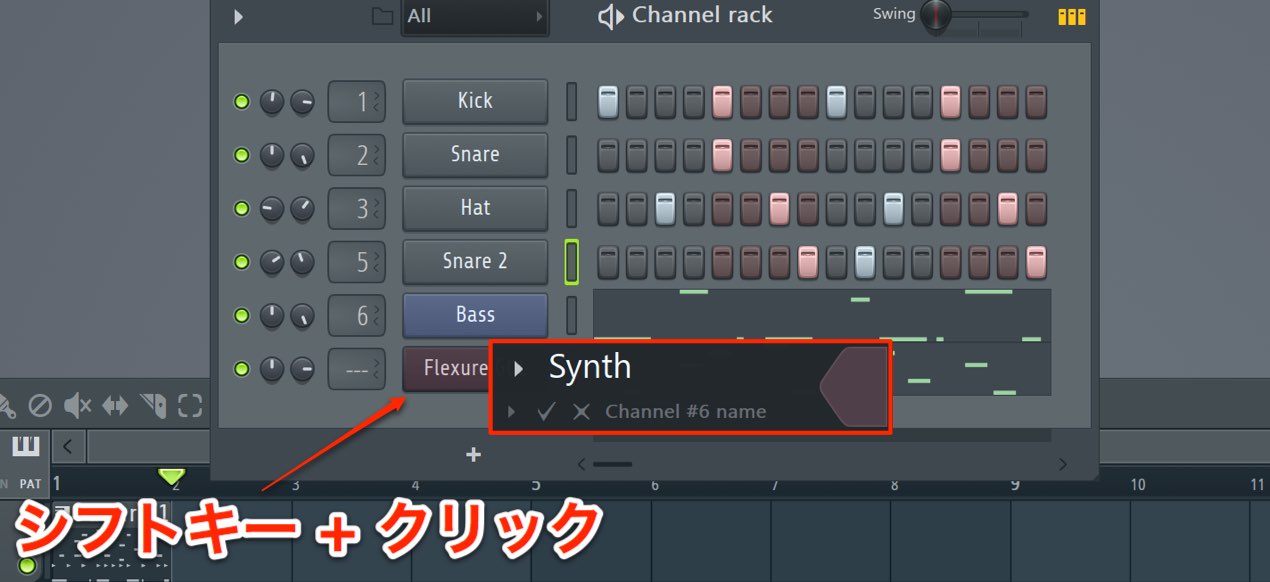Screen dimensions: 1270x582
Task: Open Bass channel piano roll preview
Action: [822, 315]
